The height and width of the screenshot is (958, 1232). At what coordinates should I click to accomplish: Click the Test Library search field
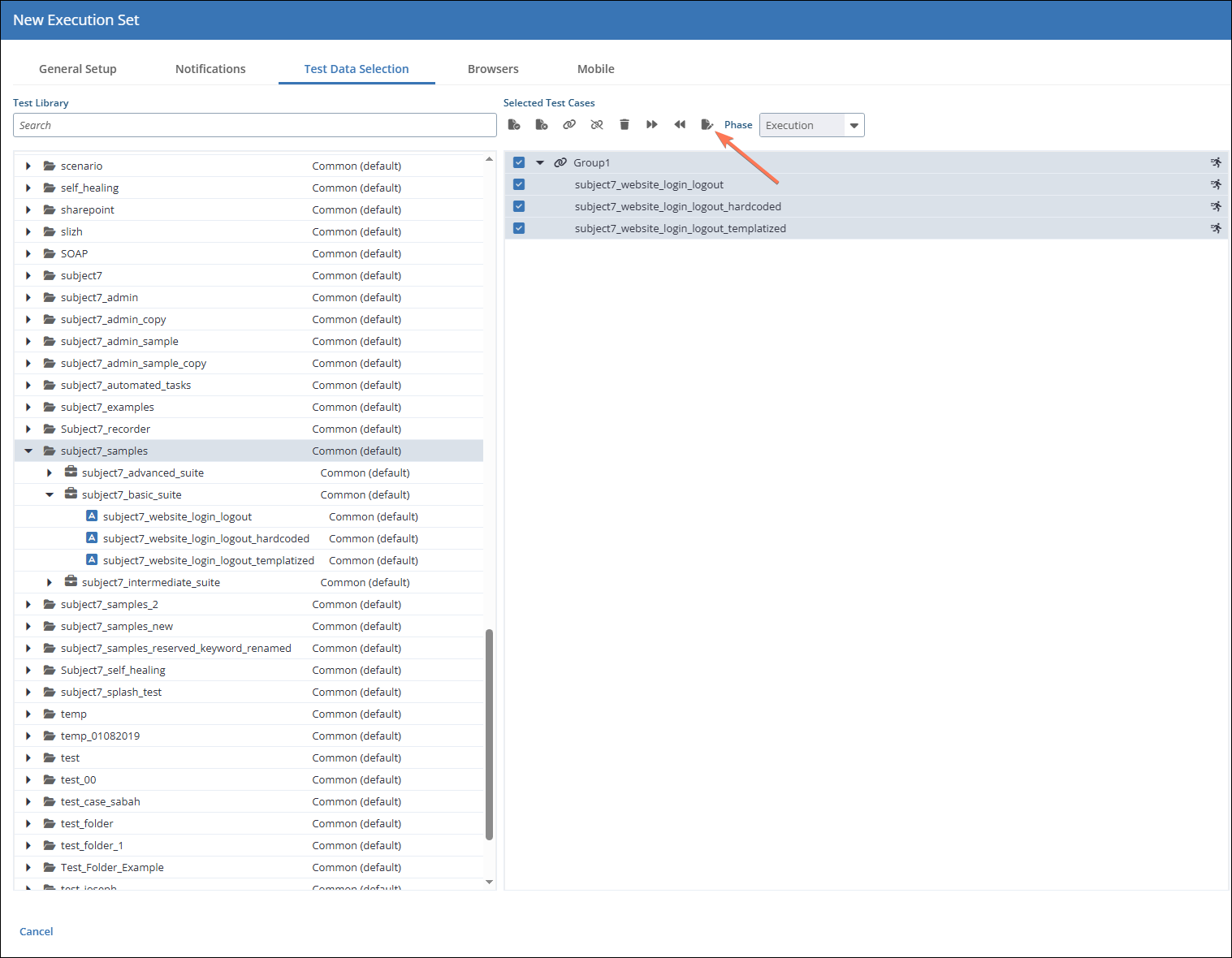click(x=254, y=125)
